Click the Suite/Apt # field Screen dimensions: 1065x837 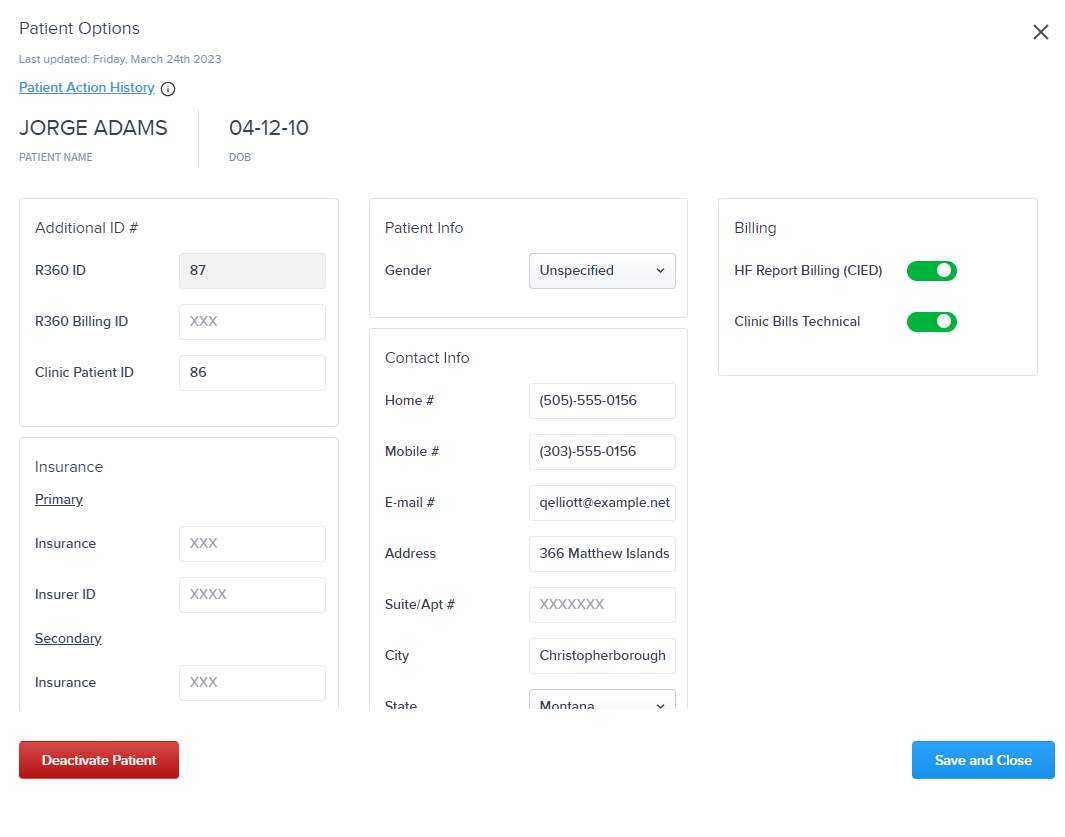tap(601, 604)
